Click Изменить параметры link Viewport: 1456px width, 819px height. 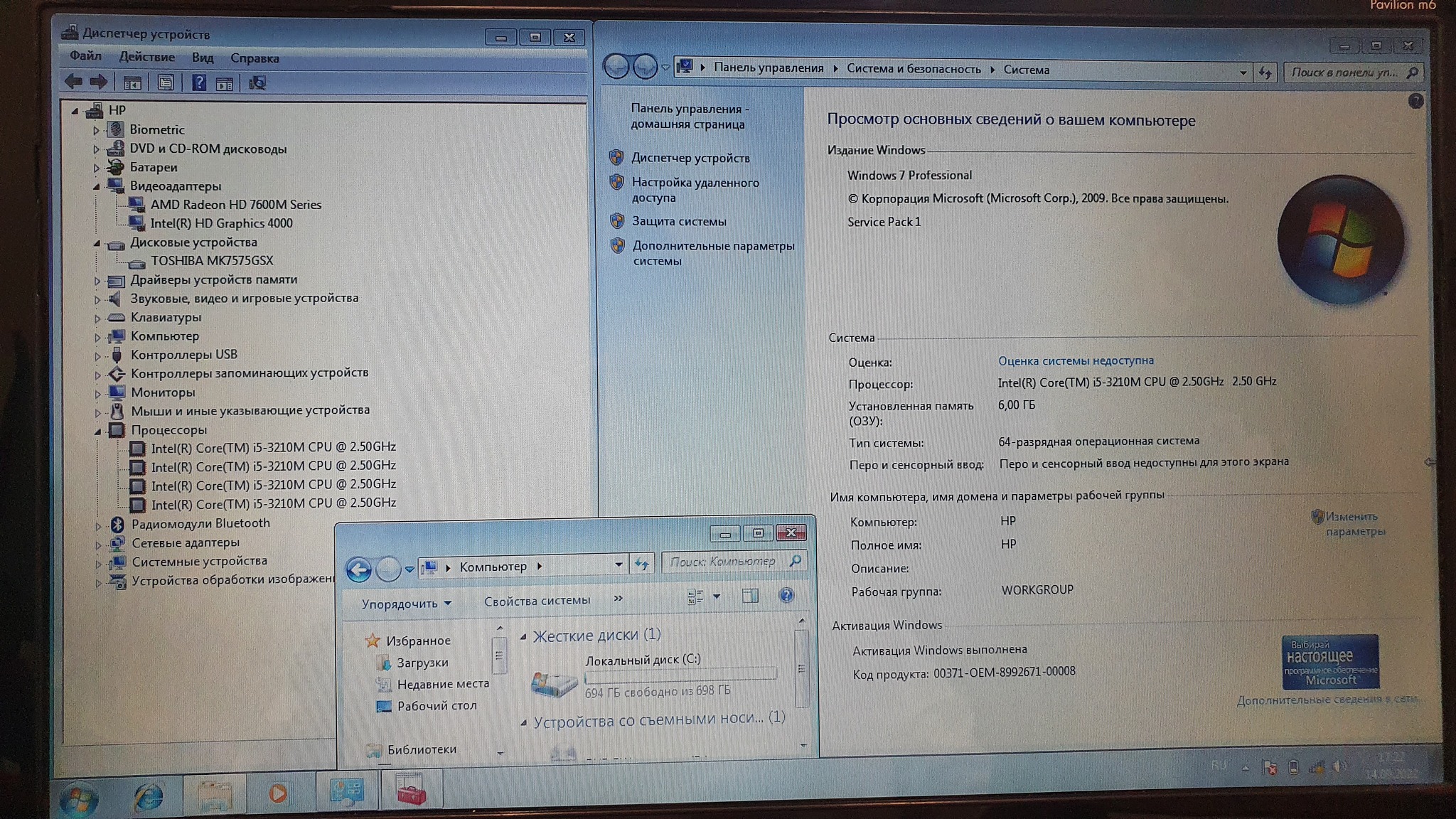[x=1354, y=523]
